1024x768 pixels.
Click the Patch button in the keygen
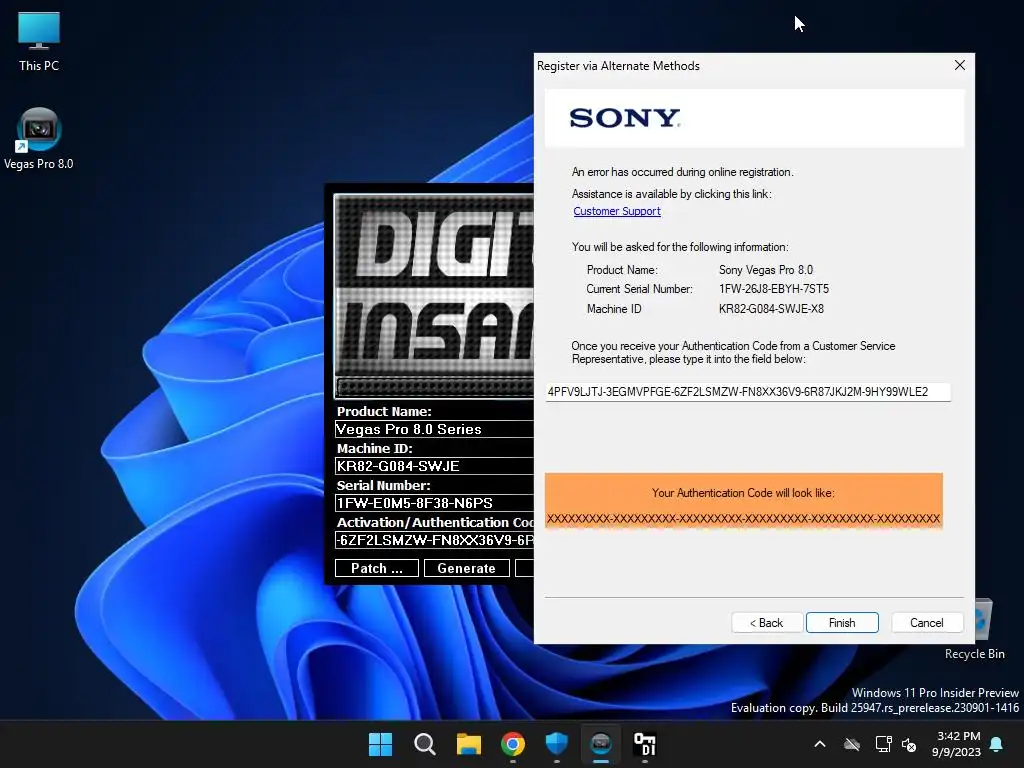coord(377,568)
